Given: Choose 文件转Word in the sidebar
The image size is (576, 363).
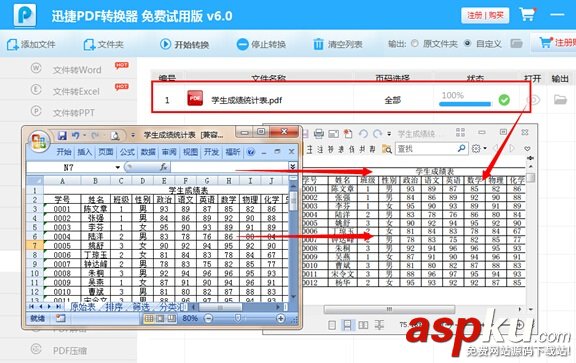Looking at the screenshot, I should [x=77, y=70].
